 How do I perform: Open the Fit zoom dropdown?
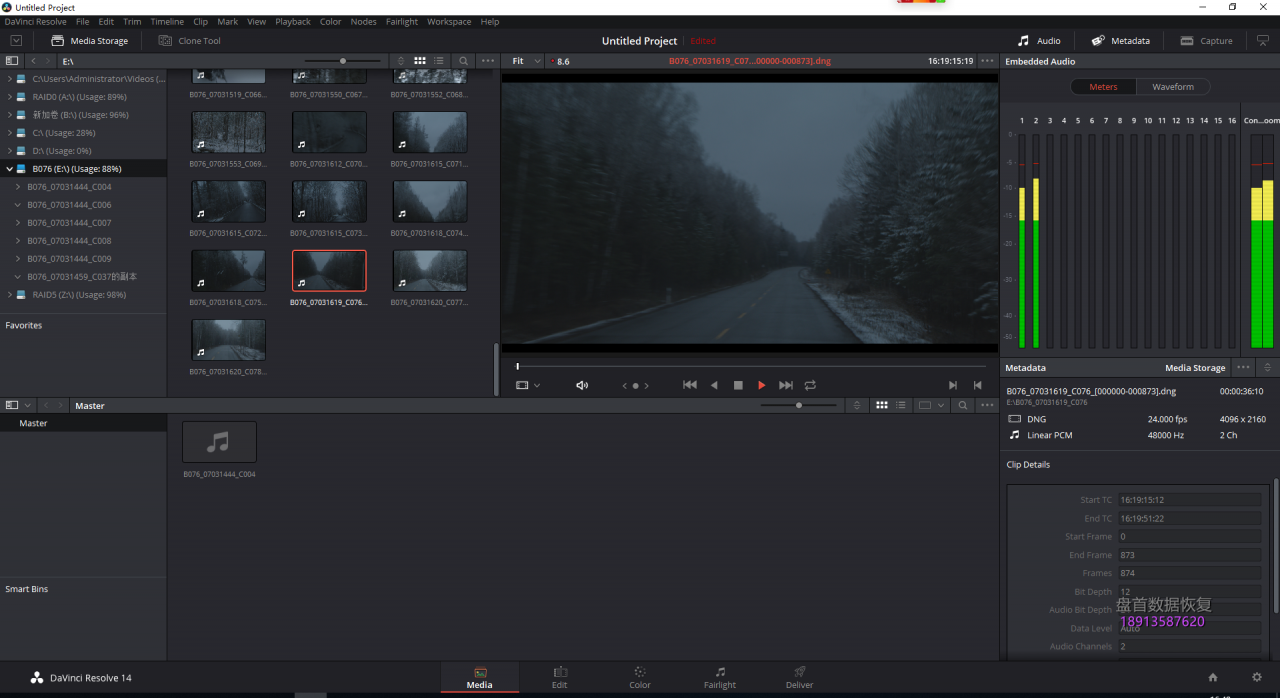coord(526,61)
